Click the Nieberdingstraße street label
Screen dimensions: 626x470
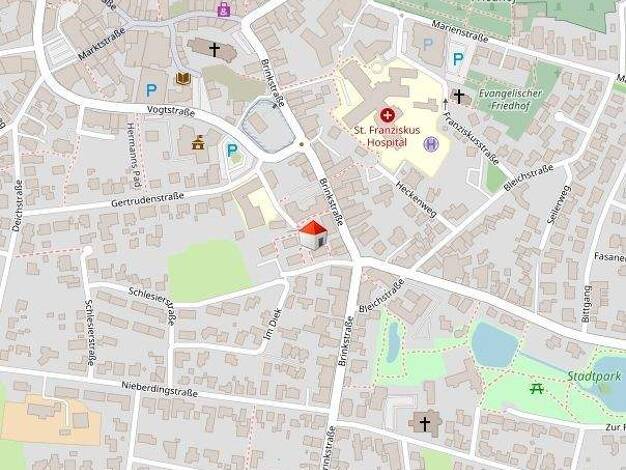click(160, 389)
